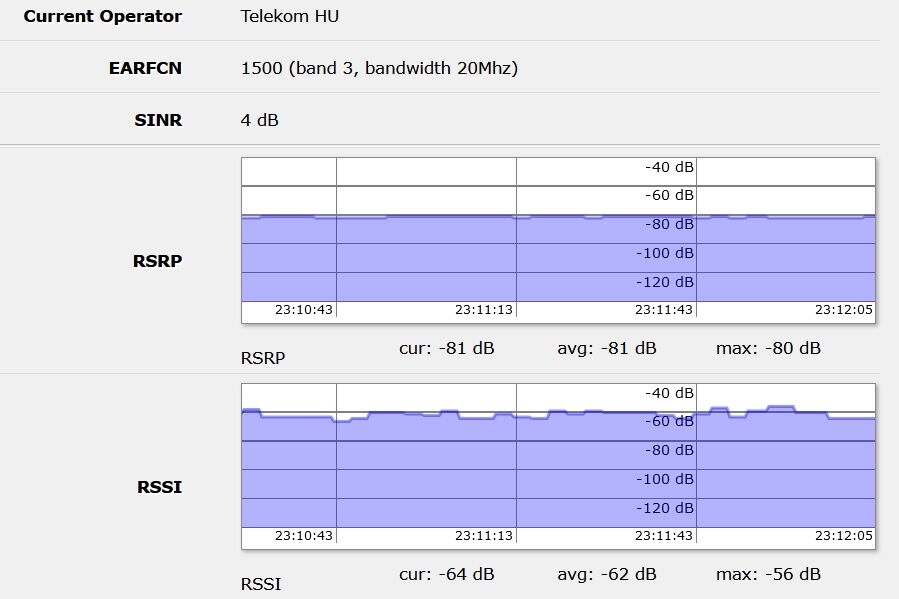This screenshot has width=899, height=599.
Task: Click the SINR label
Action: [158, 120]
